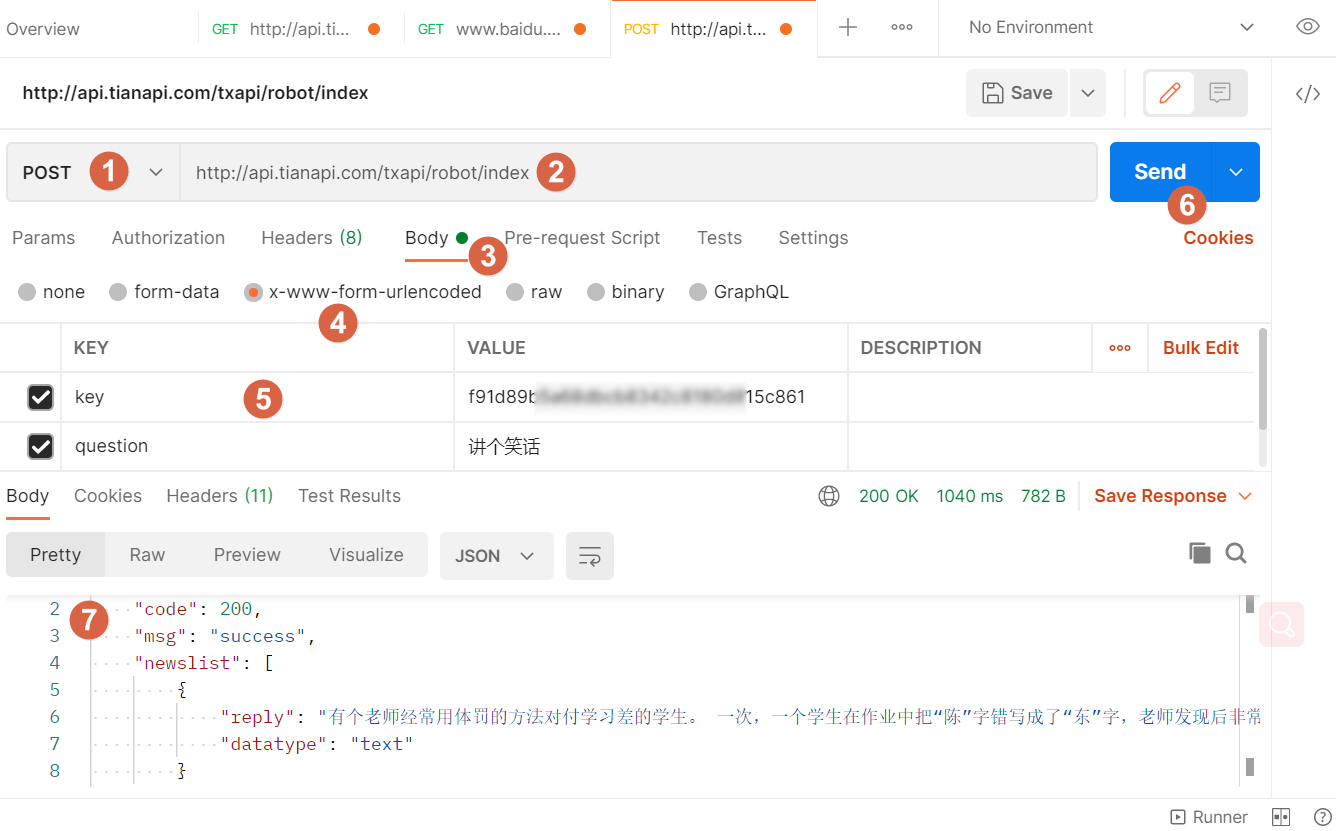1336x831 pixels.
Task: Copy the response with the copy icon
Action: click(x=1199, y=553)
